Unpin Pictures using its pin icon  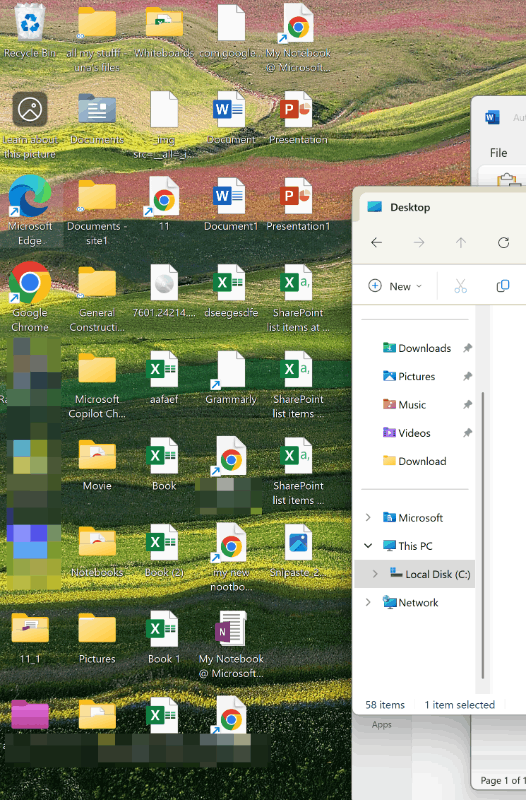pyautogui.click(x=467, y=377)
